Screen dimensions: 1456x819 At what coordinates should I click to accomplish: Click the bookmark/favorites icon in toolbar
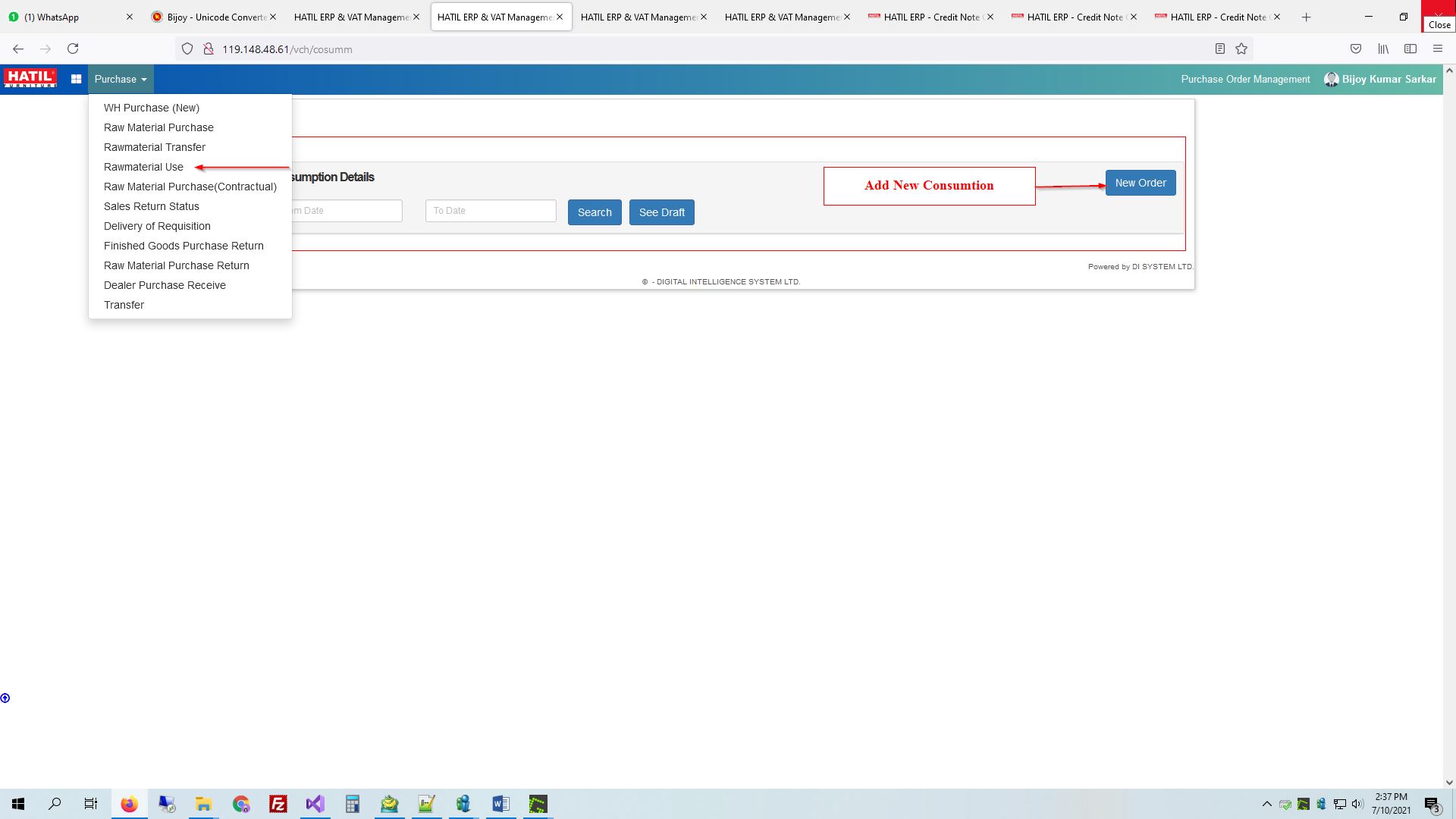(x=1242, y=49)
